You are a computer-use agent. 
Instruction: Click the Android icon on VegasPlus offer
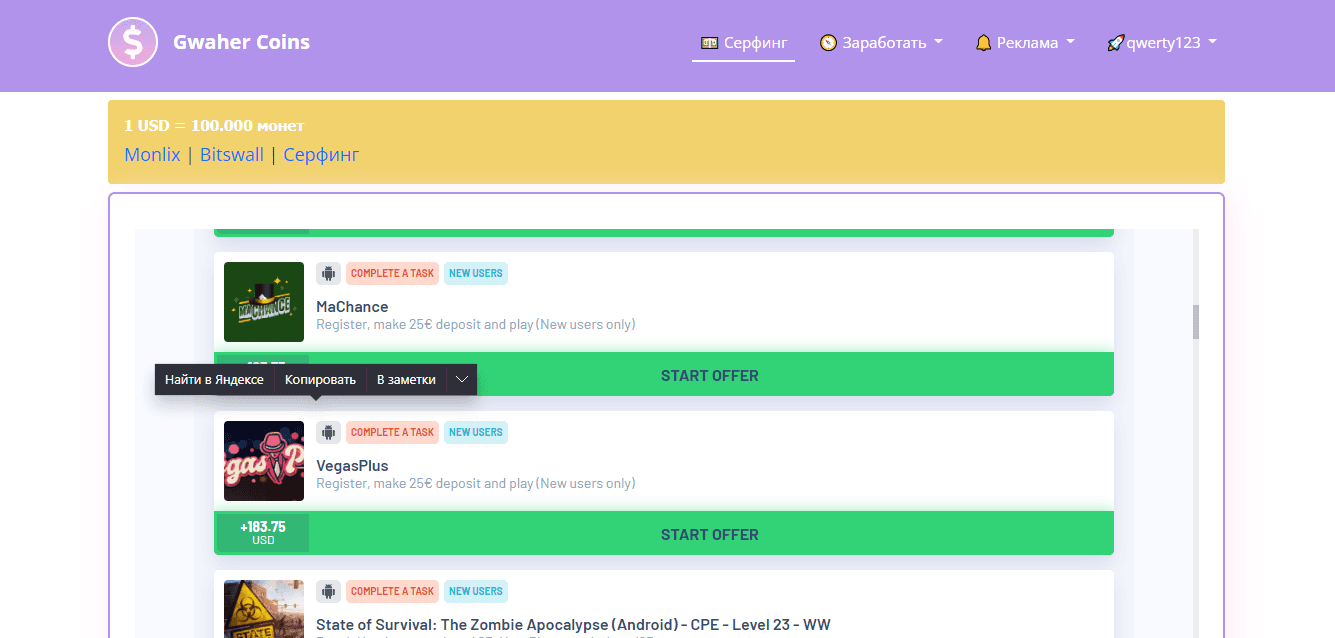[x=328, y=432]
